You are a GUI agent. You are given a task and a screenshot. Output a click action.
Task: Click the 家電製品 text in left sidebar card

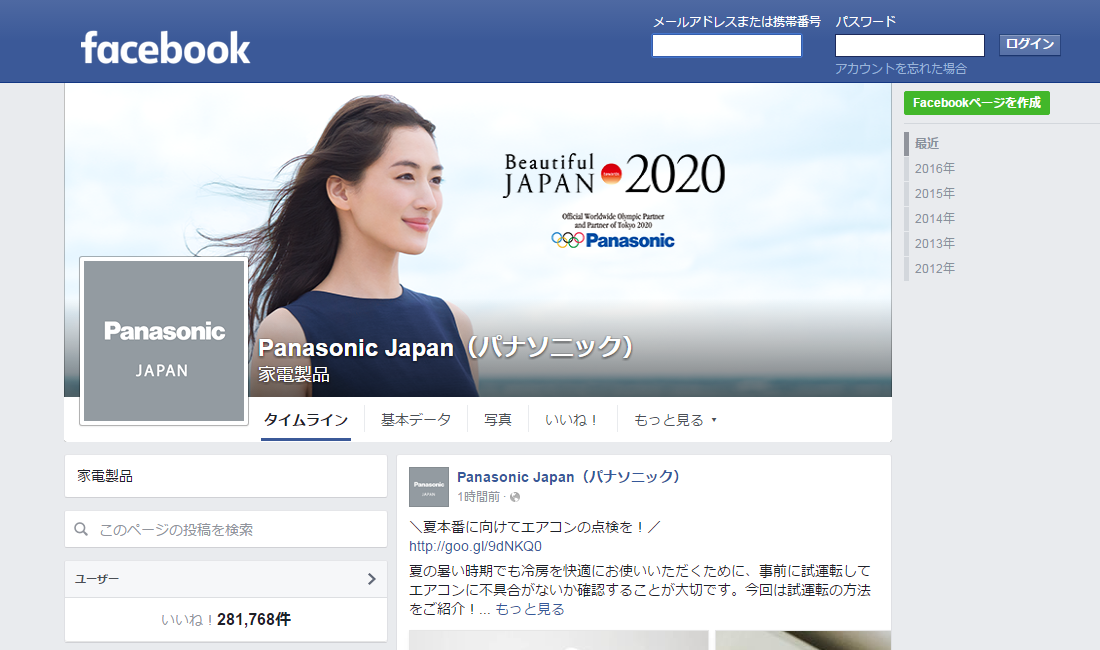[x=105, y=476]
